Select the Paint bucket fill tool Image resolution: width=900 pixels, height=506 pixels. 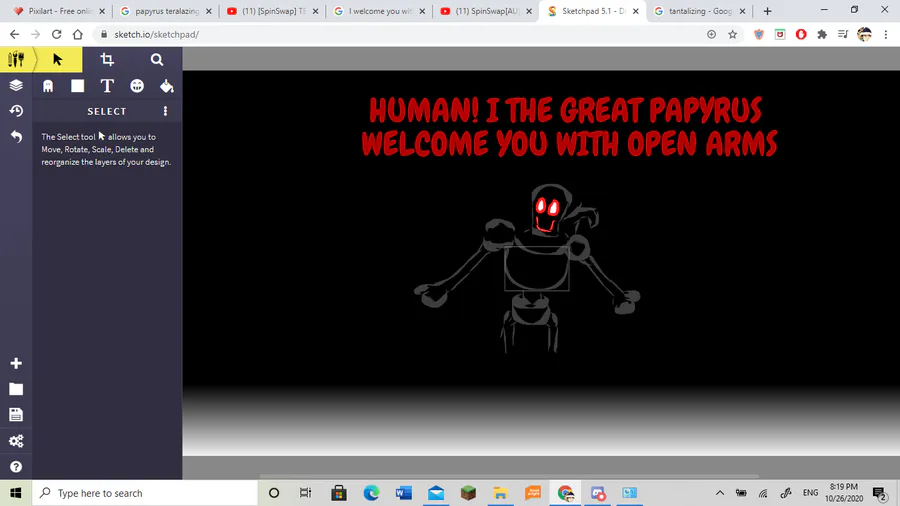(x=166, y=86)
